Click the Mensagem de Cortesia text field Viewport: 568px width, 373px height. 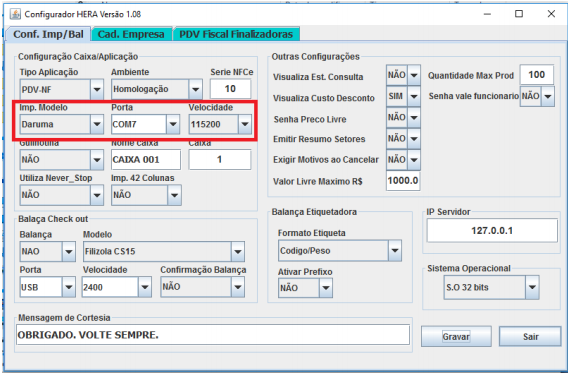213,335
